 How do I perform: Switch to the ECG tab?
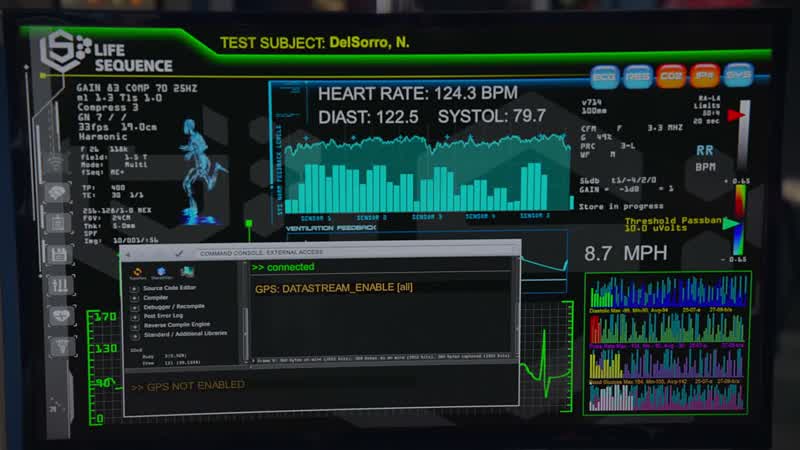(605, 77)
